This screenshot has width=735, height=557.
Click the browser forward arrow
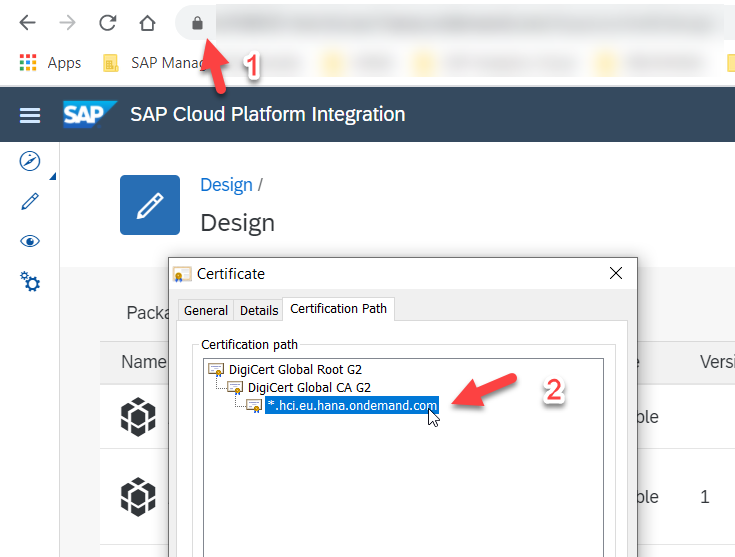(68, 23)
